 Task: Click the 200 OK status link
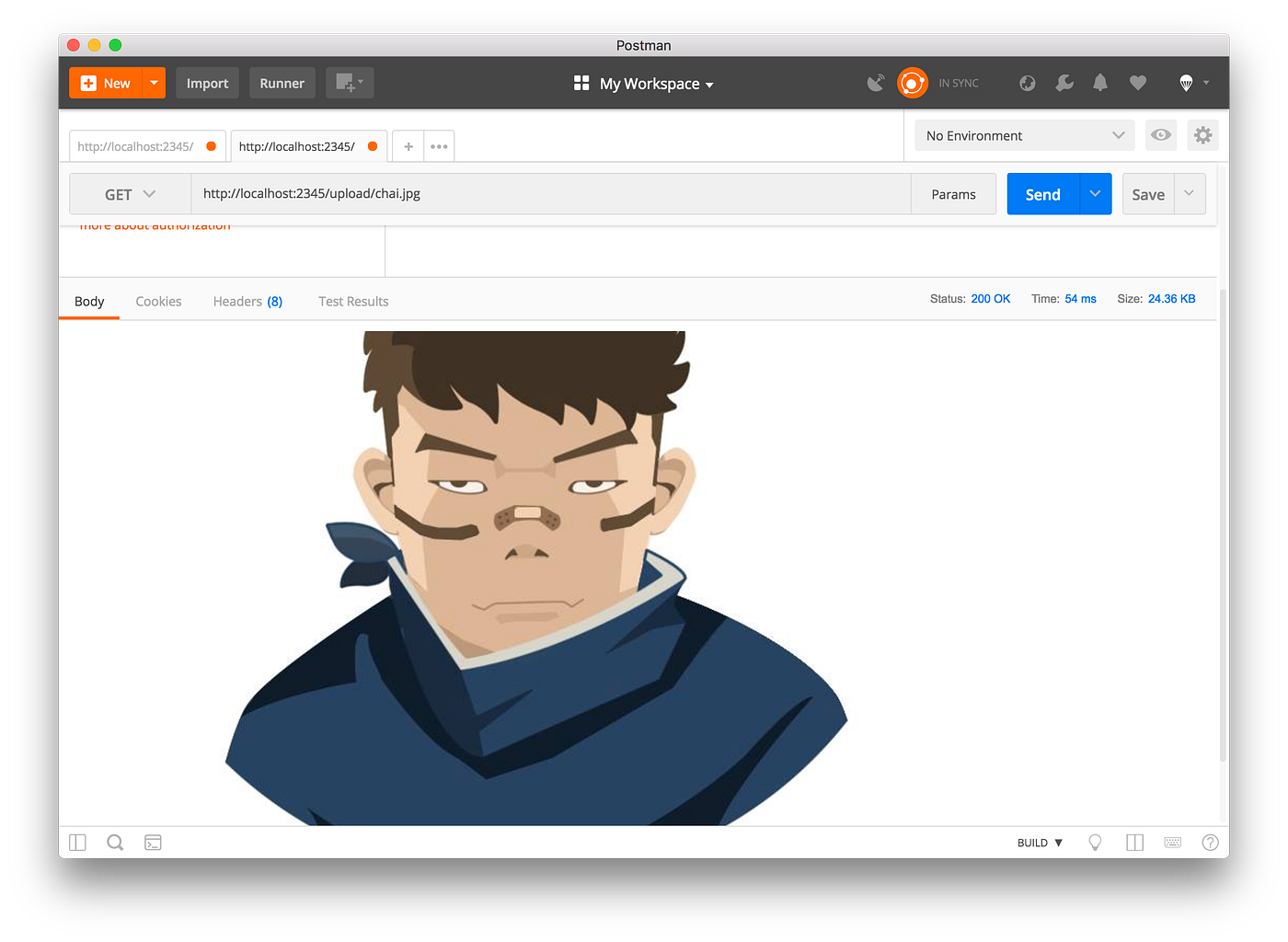pos(991,298)
